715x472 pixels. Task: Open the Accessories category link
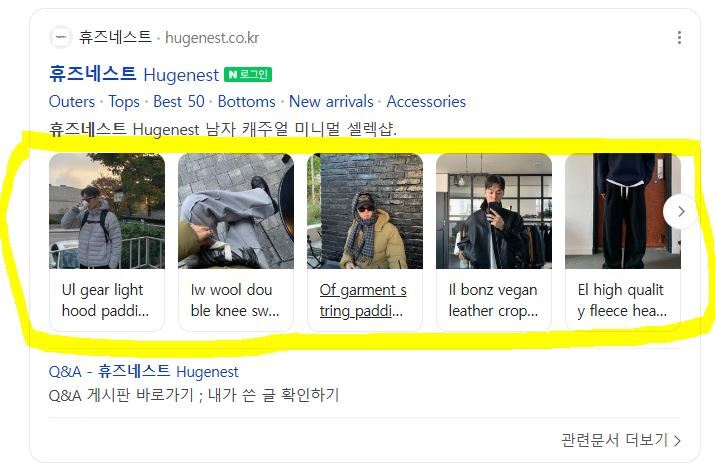[x=426, y=101]
